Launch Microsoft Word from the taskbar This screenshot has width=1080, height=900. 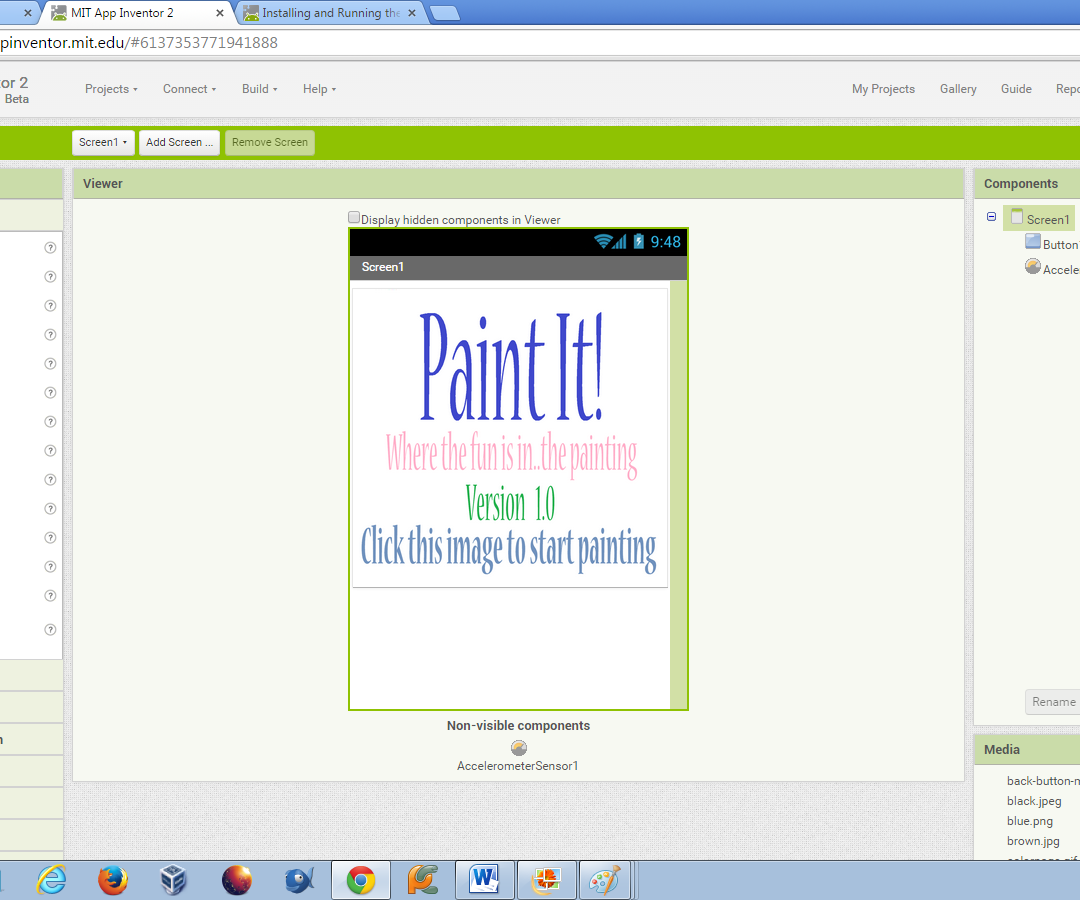pyautogui.click(x=484, y=880)
